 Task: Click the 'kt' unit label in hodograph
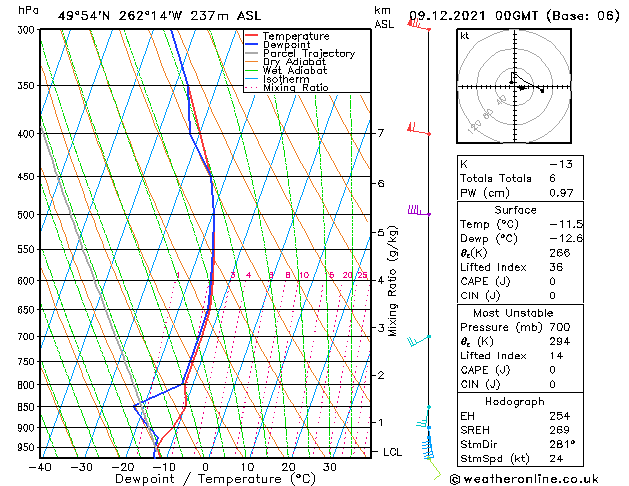click(465, 36)
